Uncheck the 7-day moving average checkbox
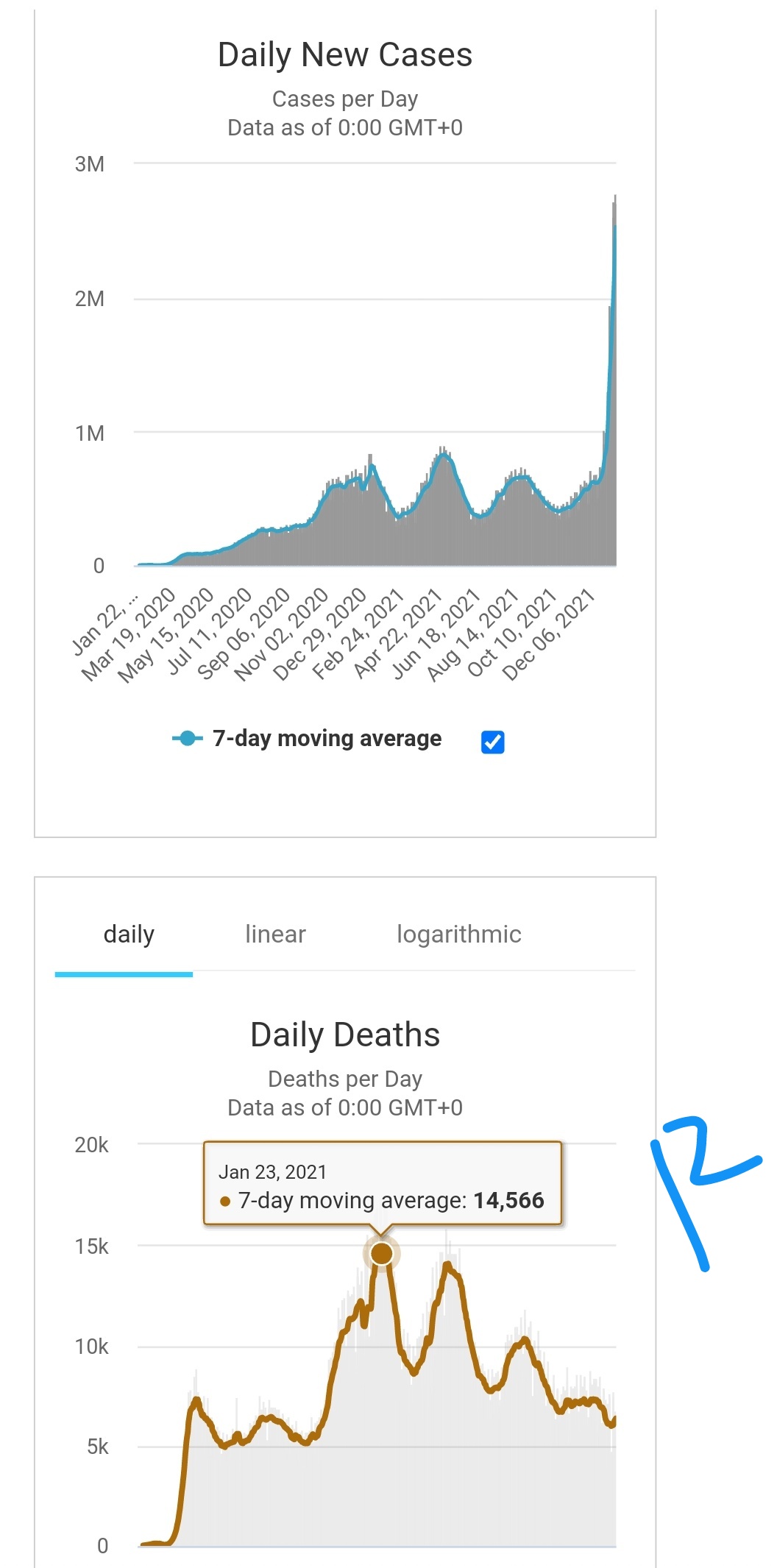The image size is (777, 1568). tap(492, 742)
